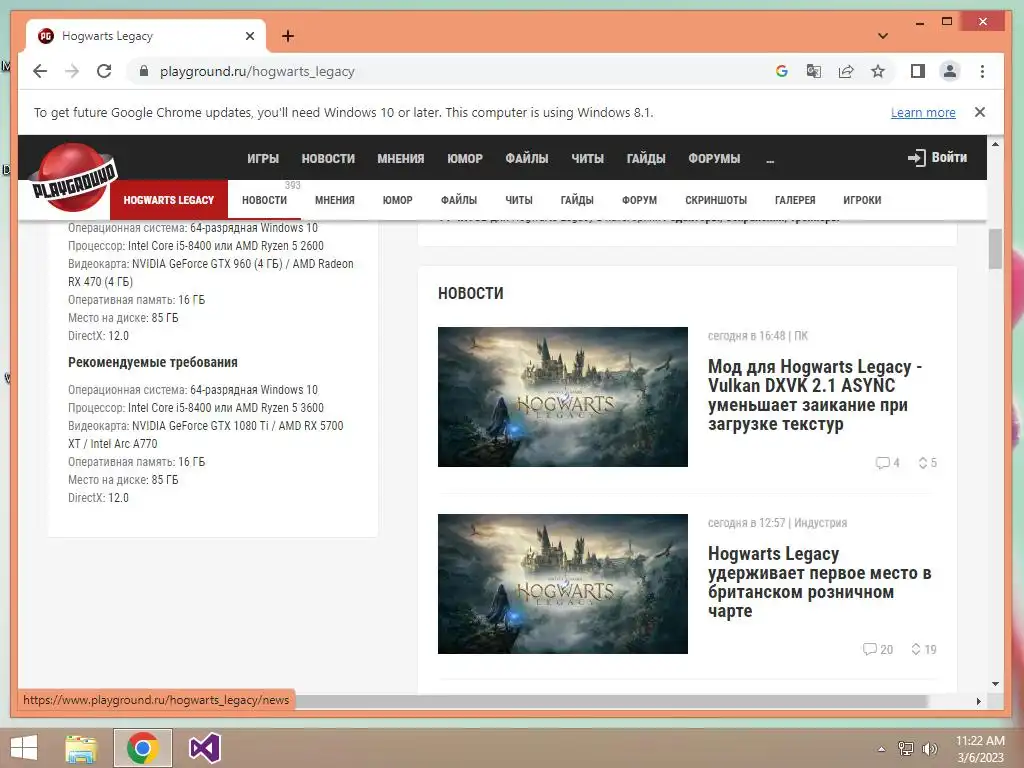Screen dimensions: 1024x768
Task: Open МНЕНИЯ in the top black menu
Action: coord(400,159)
